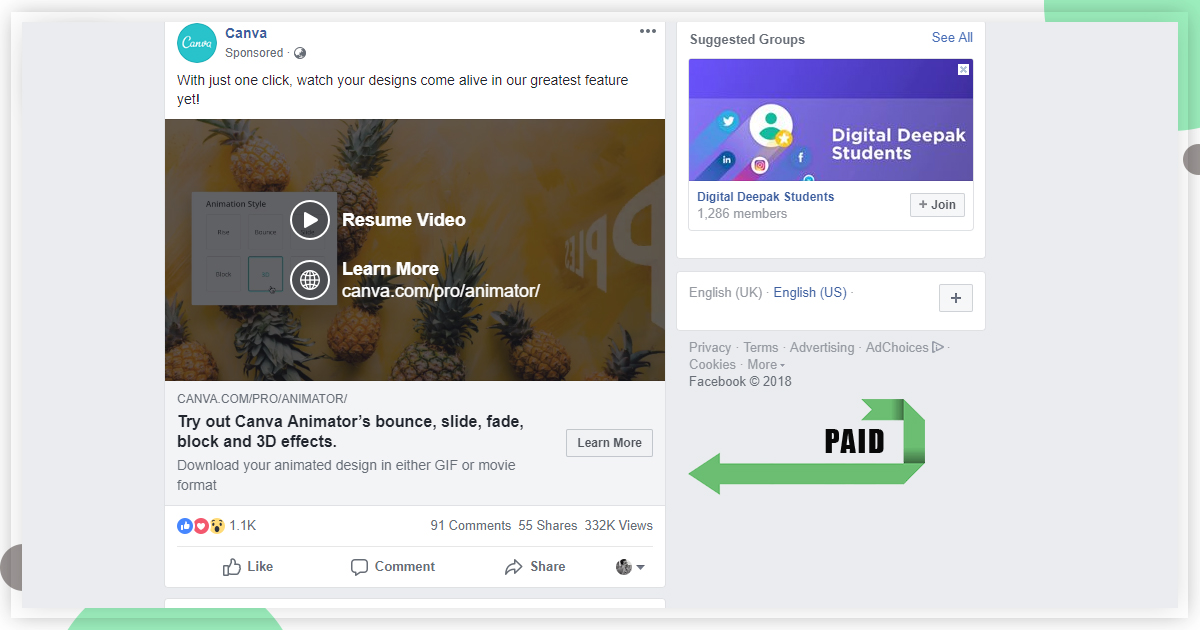Image resolution: width=1200 pixels, height=630 pixels.
Task: Click the Comment speech bubble icon
Action: [359, 566]
